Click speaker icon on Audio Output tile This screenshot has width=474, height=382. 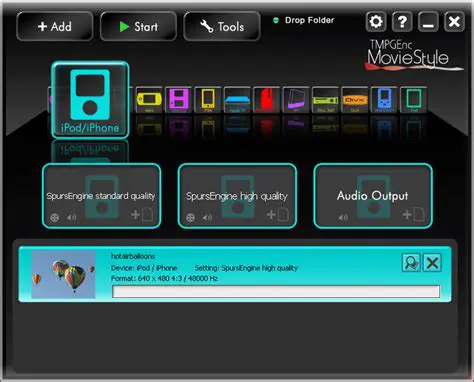[343, 217]
